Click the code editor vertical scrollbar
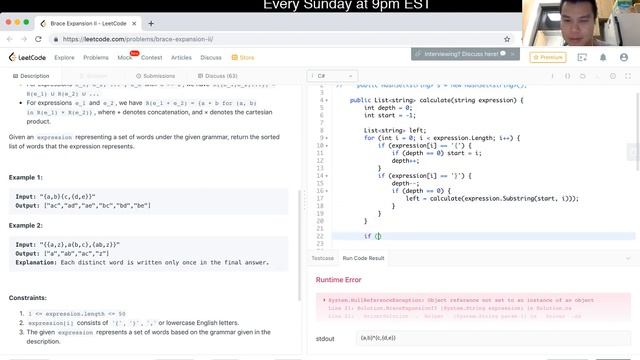This screenshot has height=360, width=640. click(x=638, y=131)
